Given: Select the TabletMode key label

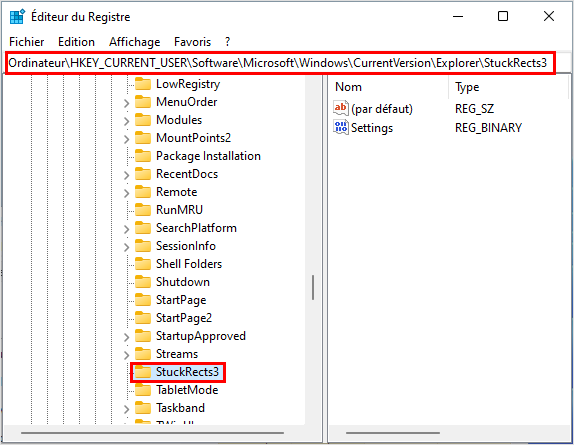Looking at the screenshot, I should [187, 390].
